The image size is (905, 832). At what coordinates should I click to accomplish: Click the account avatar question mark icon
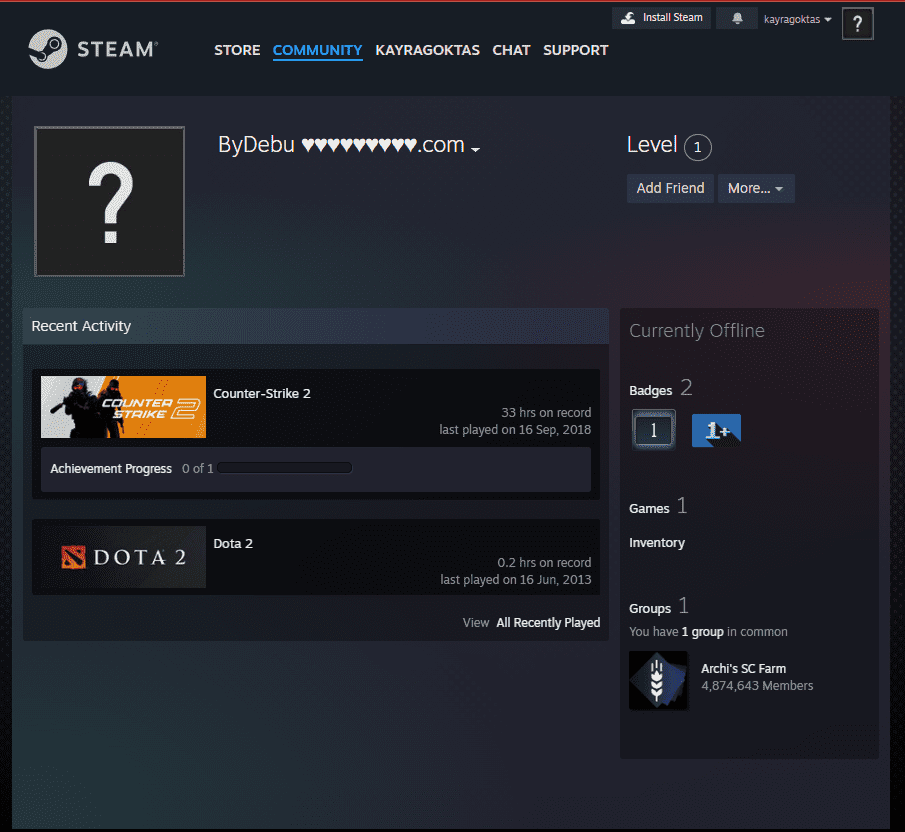(857, 24)
